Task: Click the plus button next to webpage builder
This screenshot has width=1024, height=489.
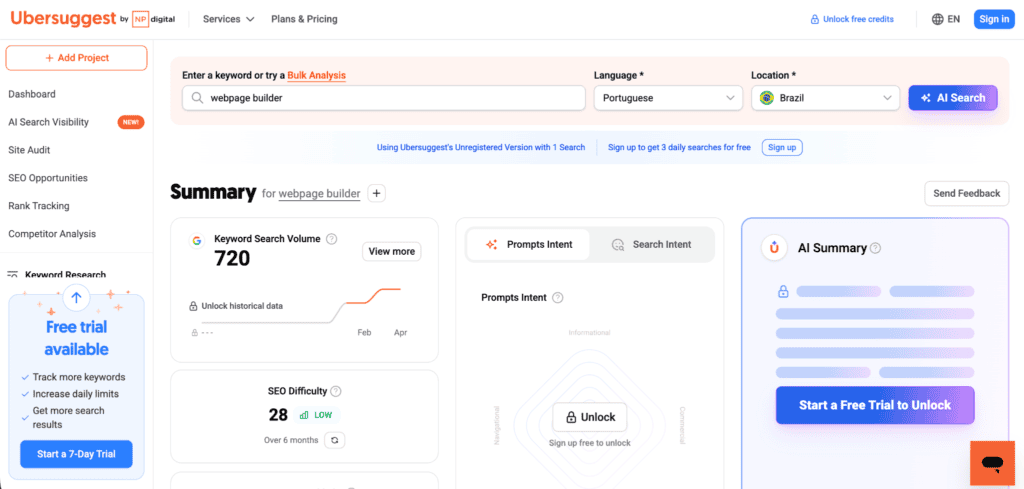Action: (377, 193)
